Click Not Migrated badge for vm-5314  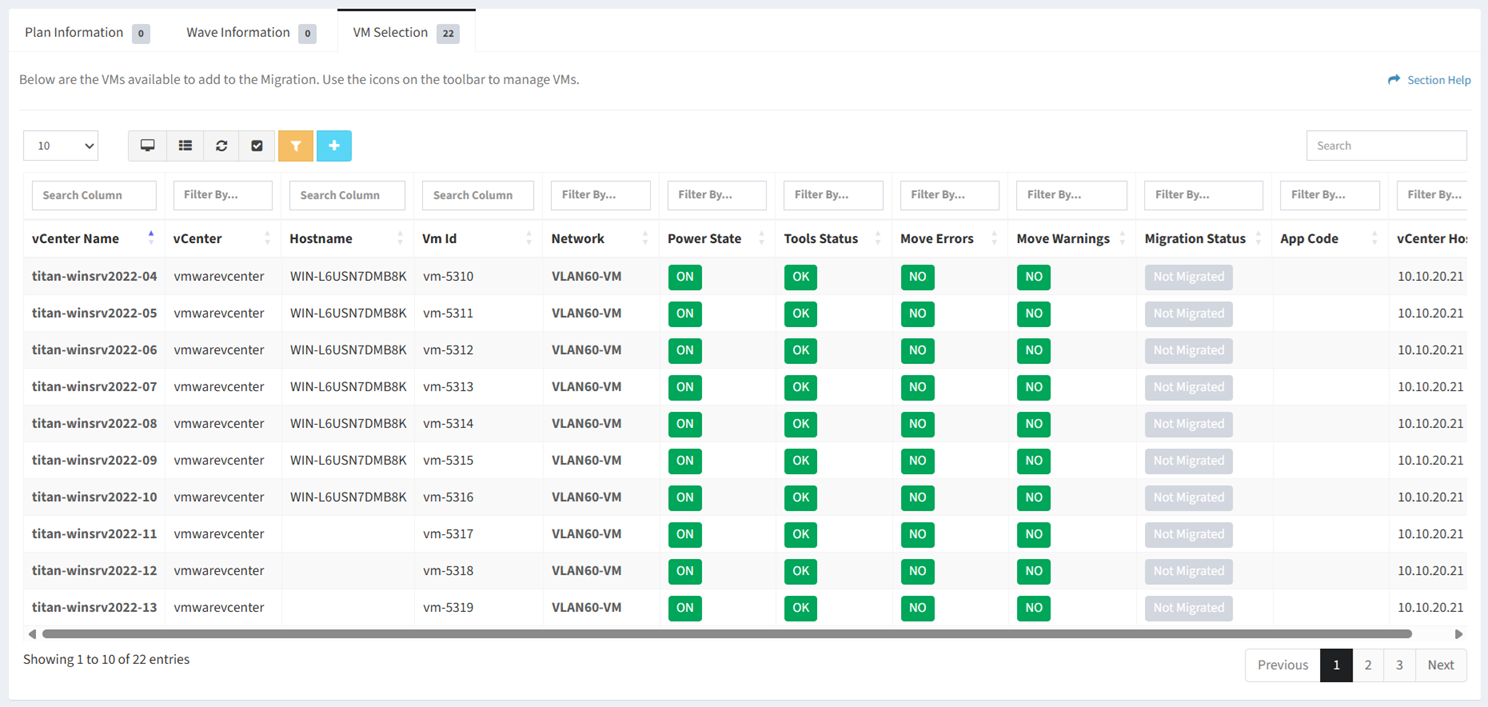1188,424
